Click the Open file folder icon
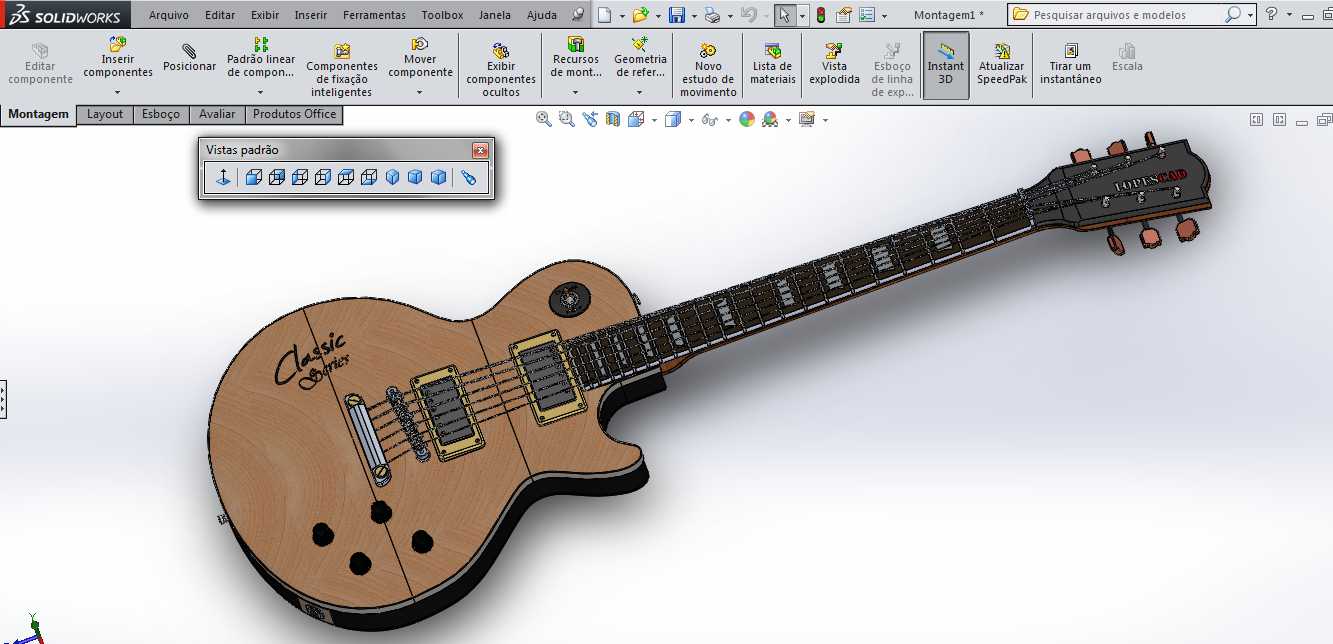The height and width of the screenshot is (644, 1333). point(640,15)
